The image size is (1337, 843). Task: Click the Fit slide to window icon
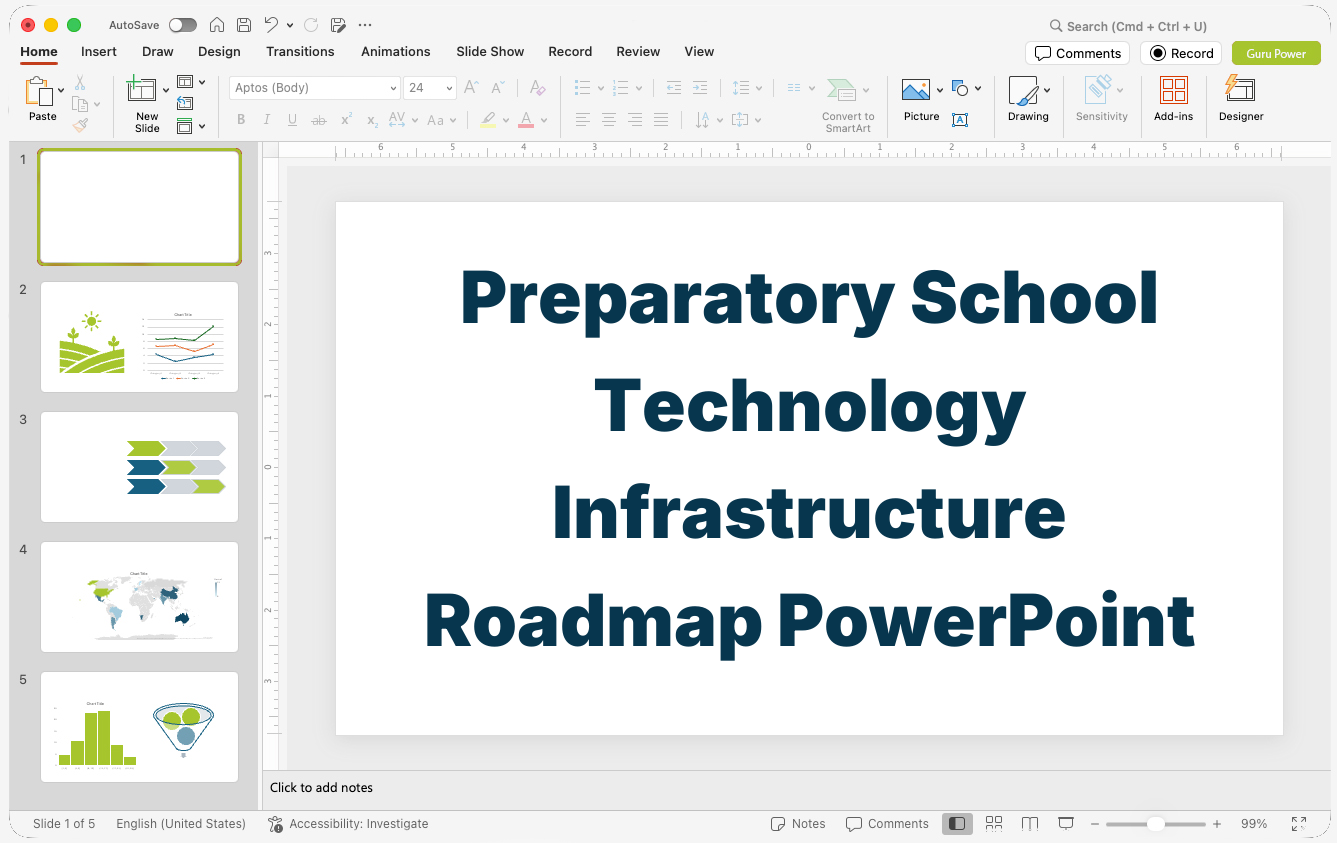click(x=1299, y=824)
